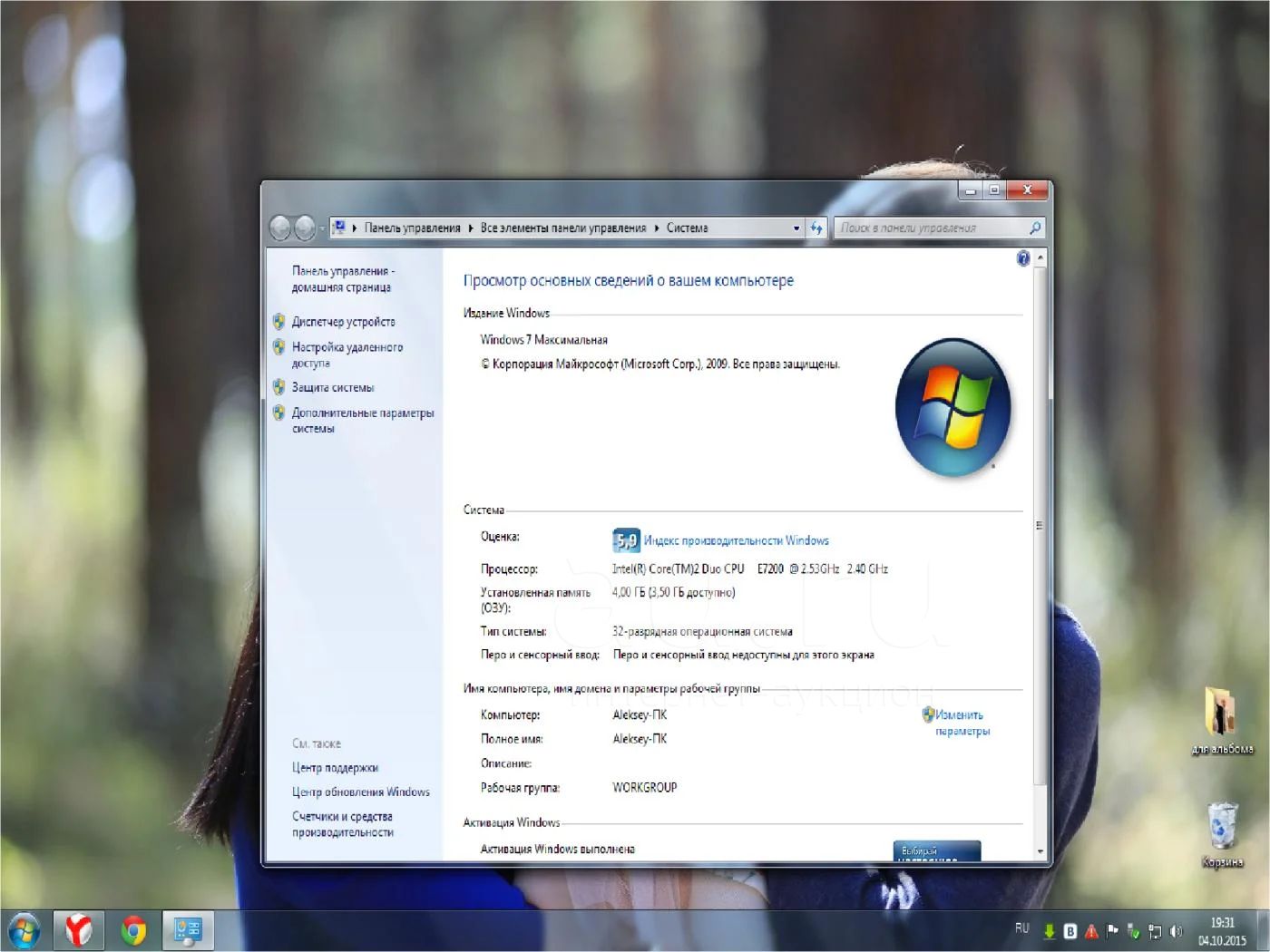Click the scrollbar up arrow
The width and height of the screenshot is (1270, 952).
1040,258
